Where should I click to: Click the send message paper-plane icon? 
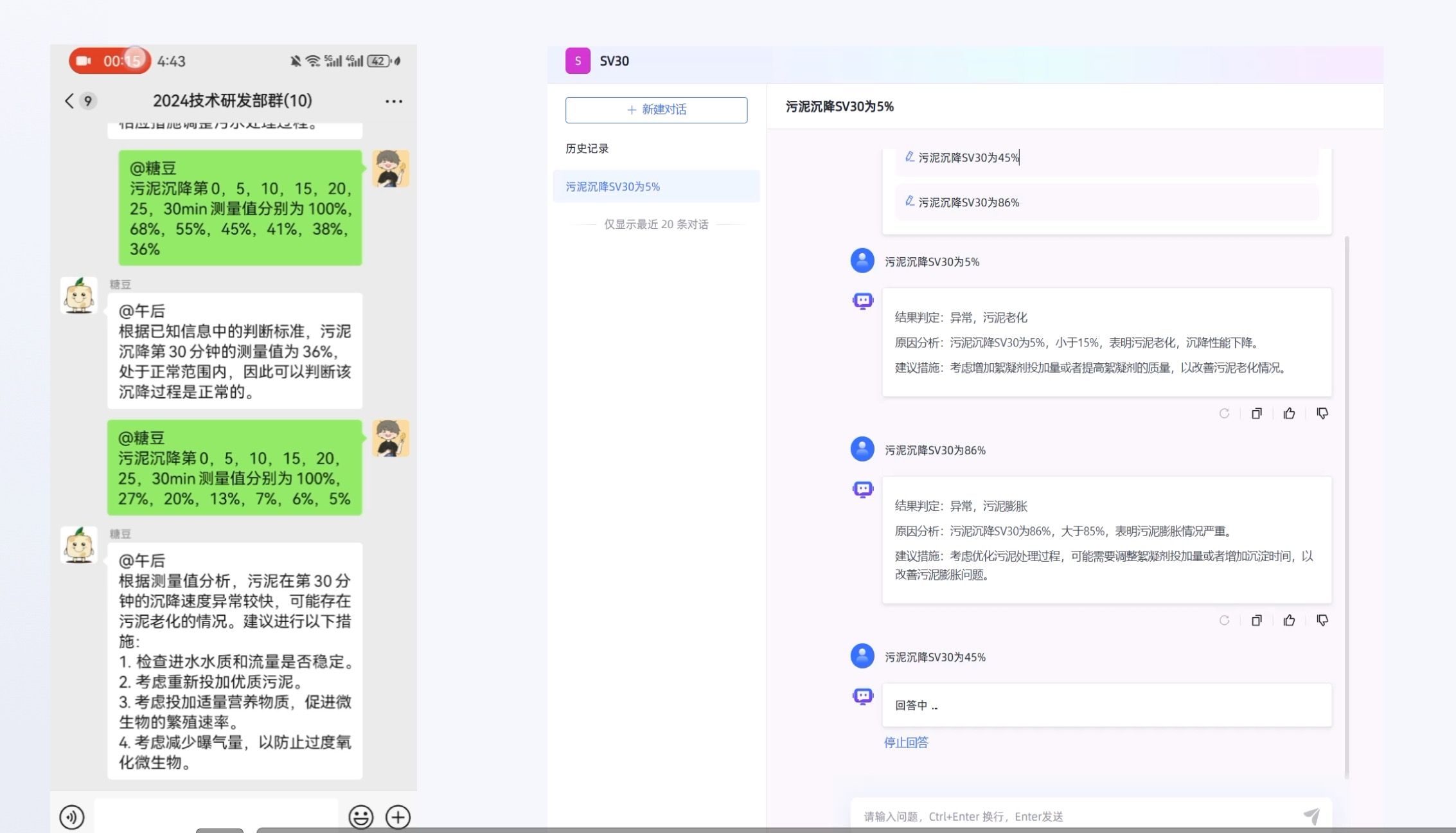[1313, 816]
